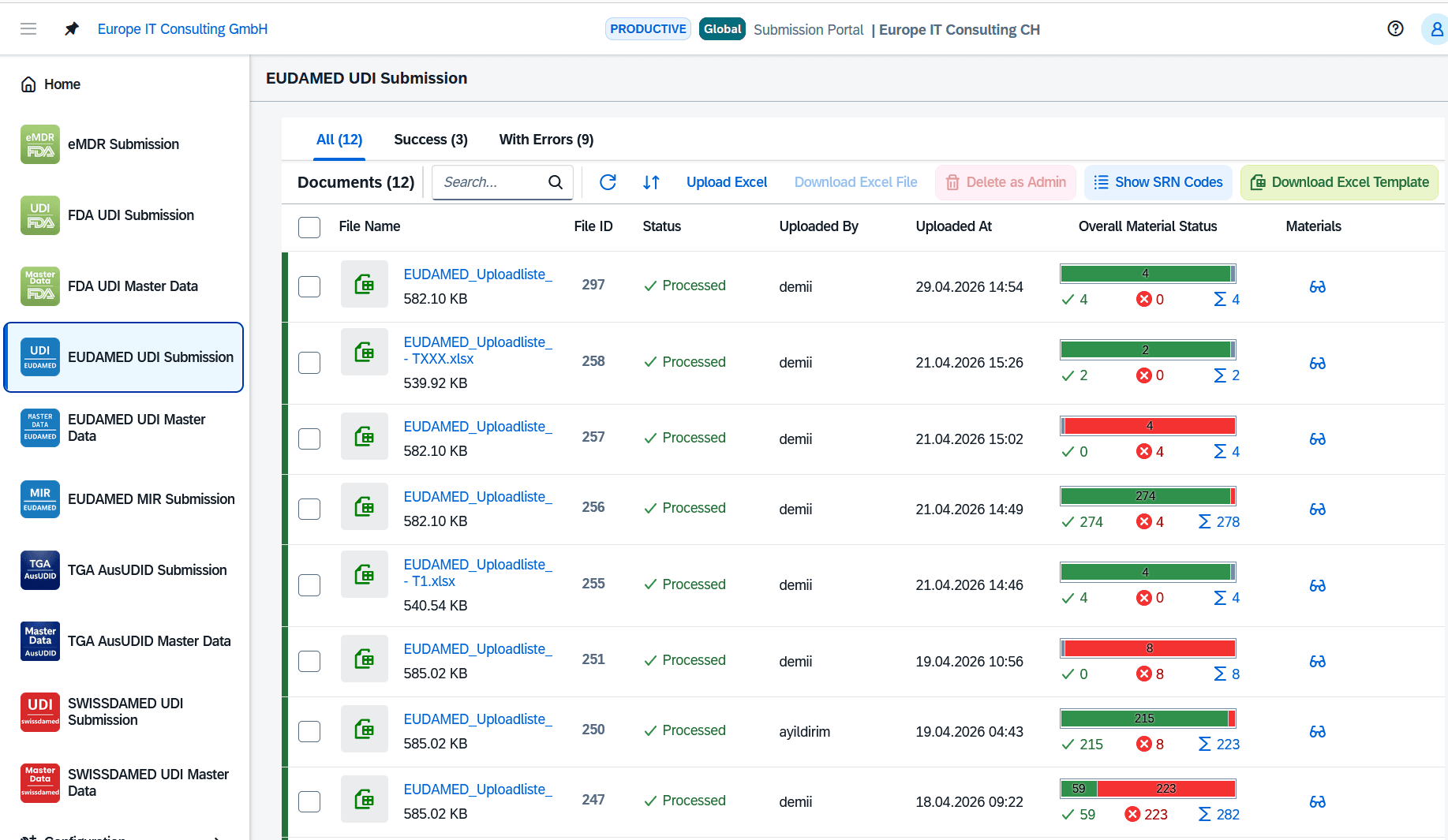Open the help question mark icon
This screenshot has height=840, width=1448.
point(1395,29)
